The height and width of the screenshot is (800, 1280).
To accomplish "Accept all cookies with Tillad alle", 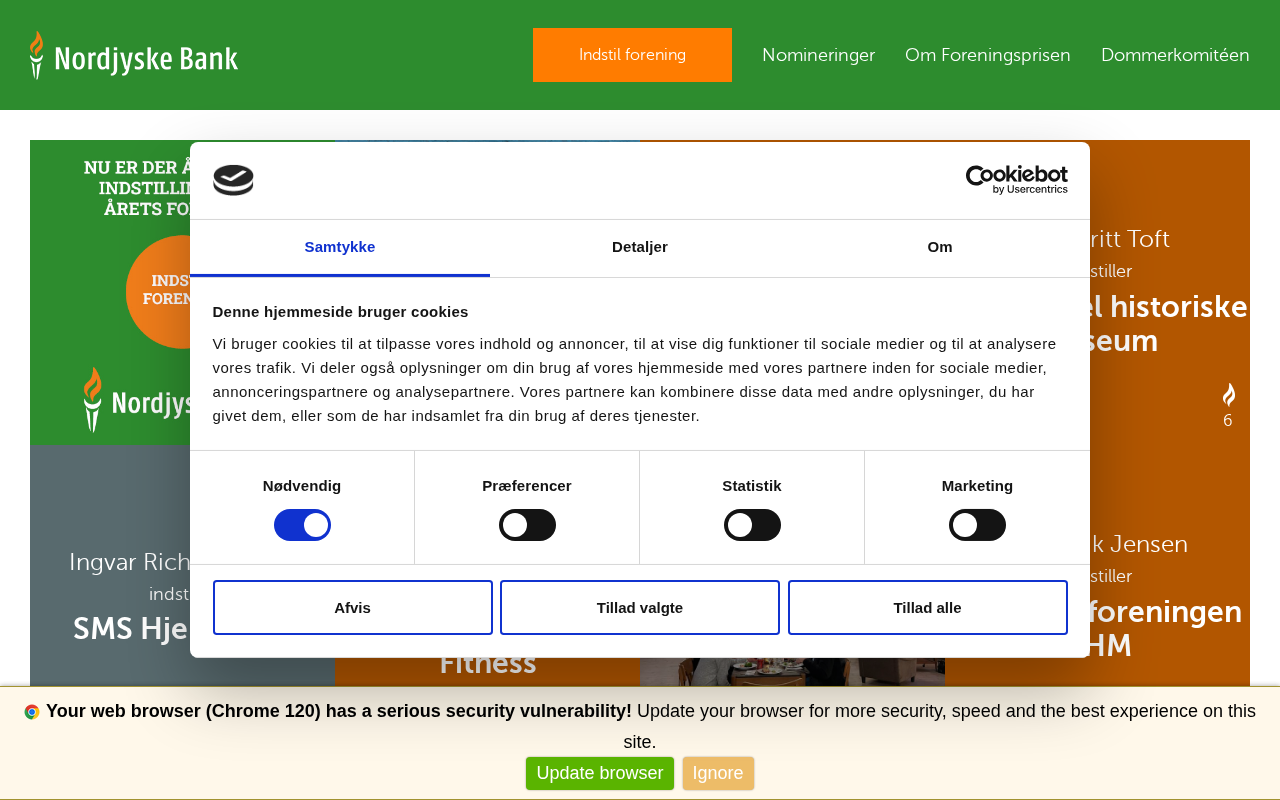I will pos(928,607).
